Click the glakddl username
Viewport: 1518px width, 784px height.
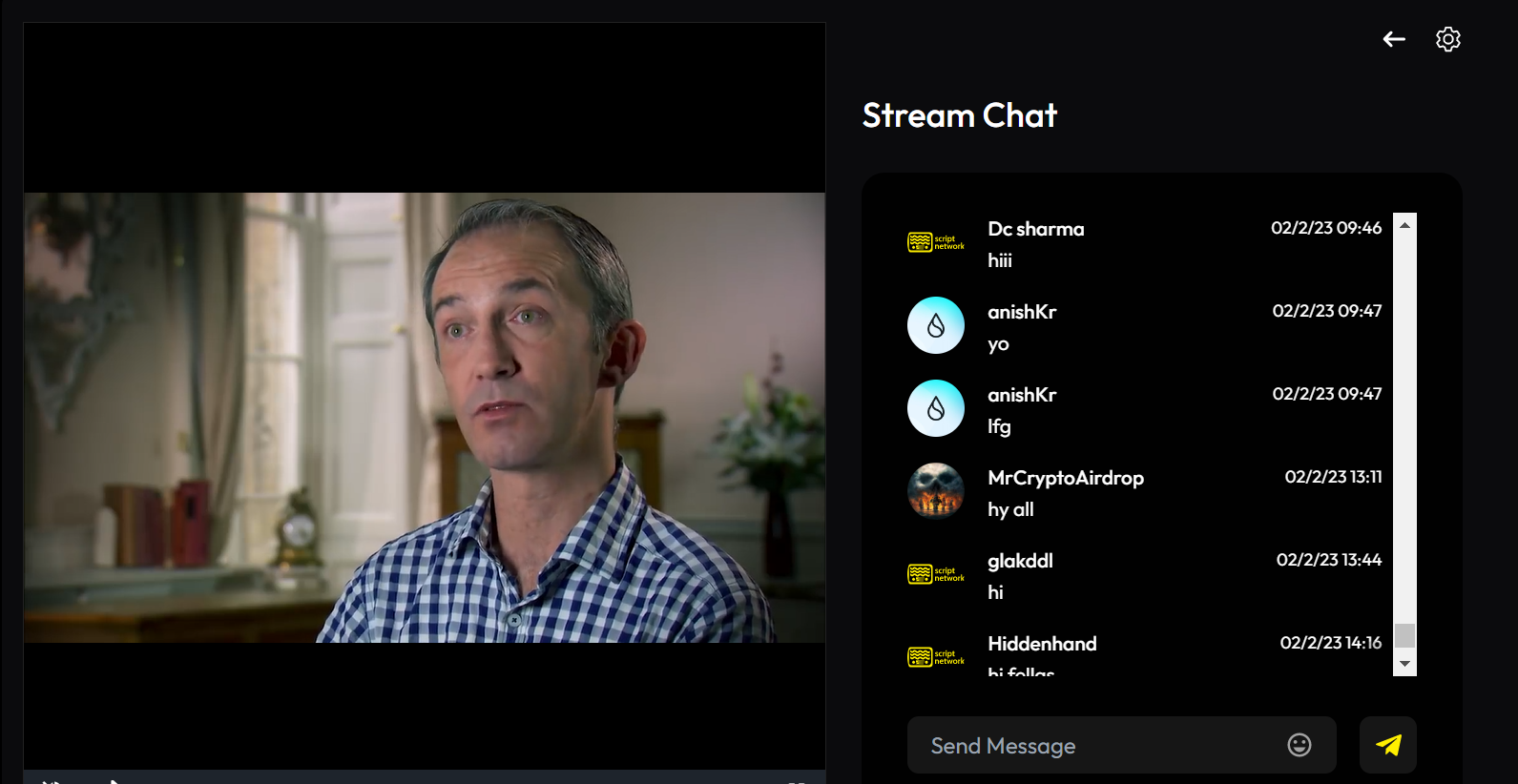(1020, 561)
